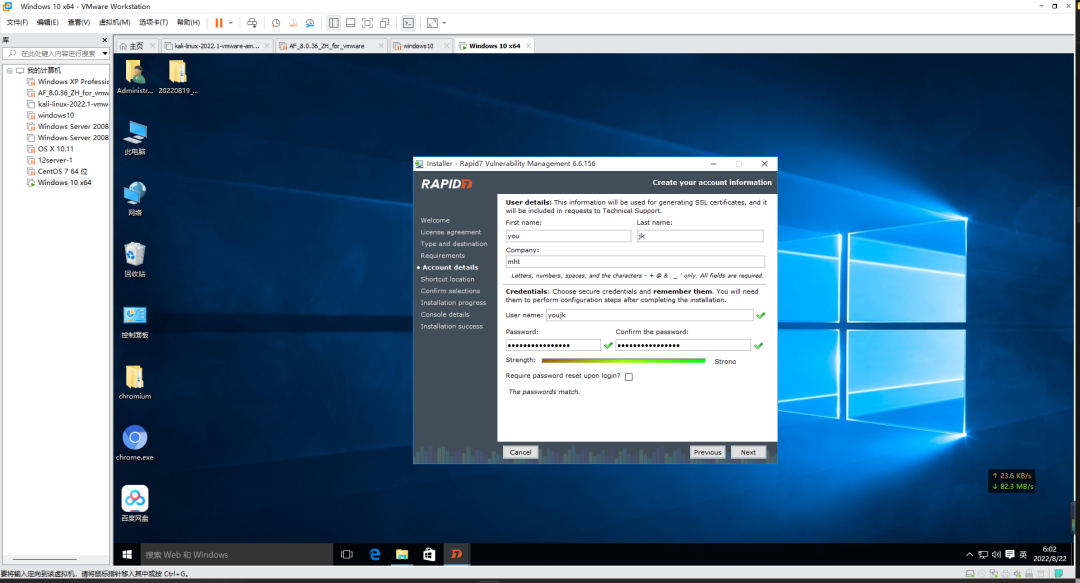This screenshot has width=1080, height=583.
Task: Click the VMware pause virtual machine icon
Action: point(219,23)
